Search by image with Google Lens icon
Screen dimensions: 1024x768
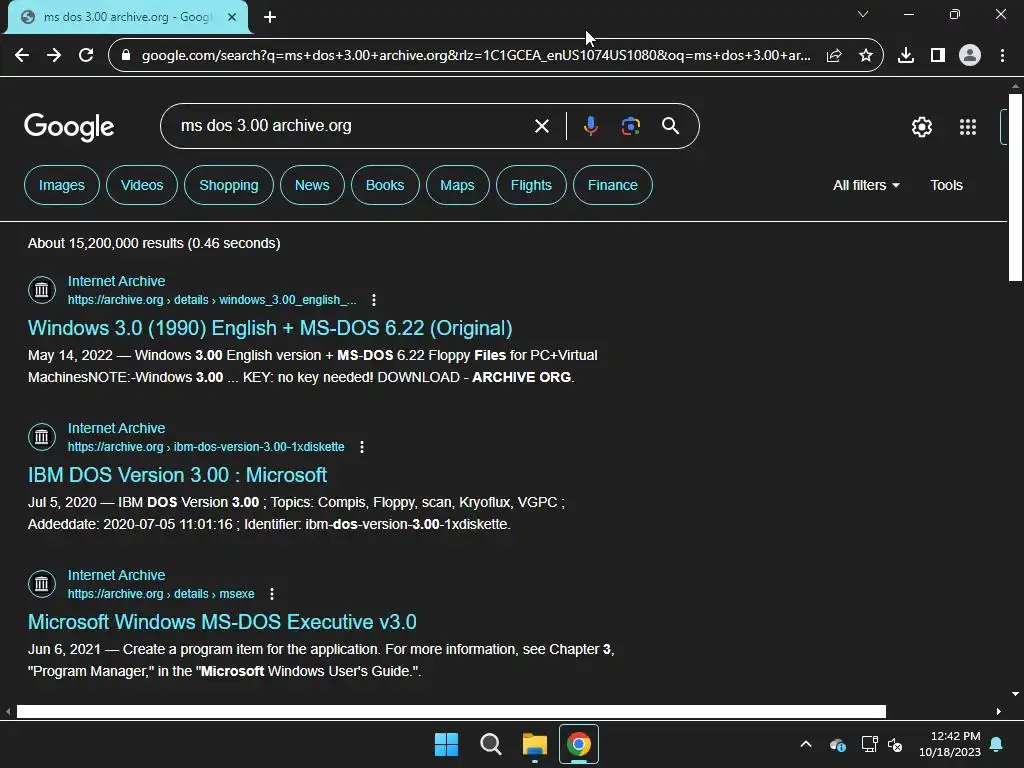point(631,126)
